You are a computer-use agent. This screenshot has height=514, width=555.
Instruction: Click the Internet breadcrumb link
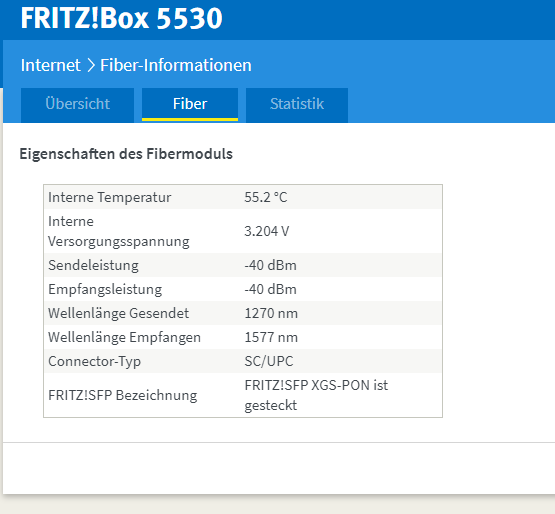(x=51, y=65)
